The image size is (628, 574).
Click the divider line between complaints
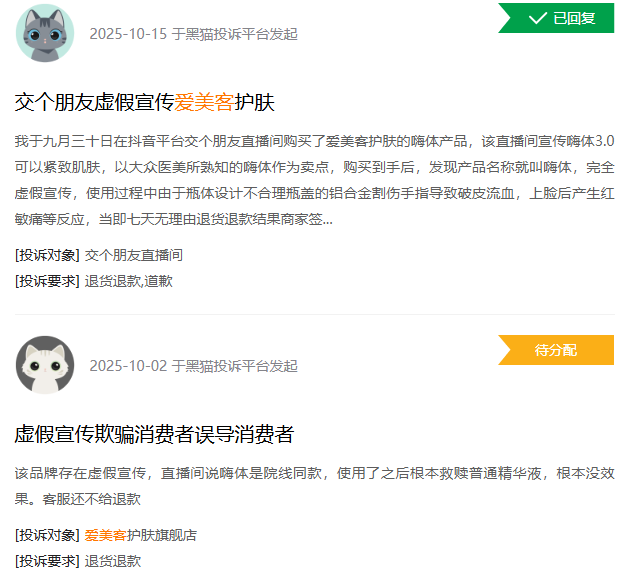(314, 314)
